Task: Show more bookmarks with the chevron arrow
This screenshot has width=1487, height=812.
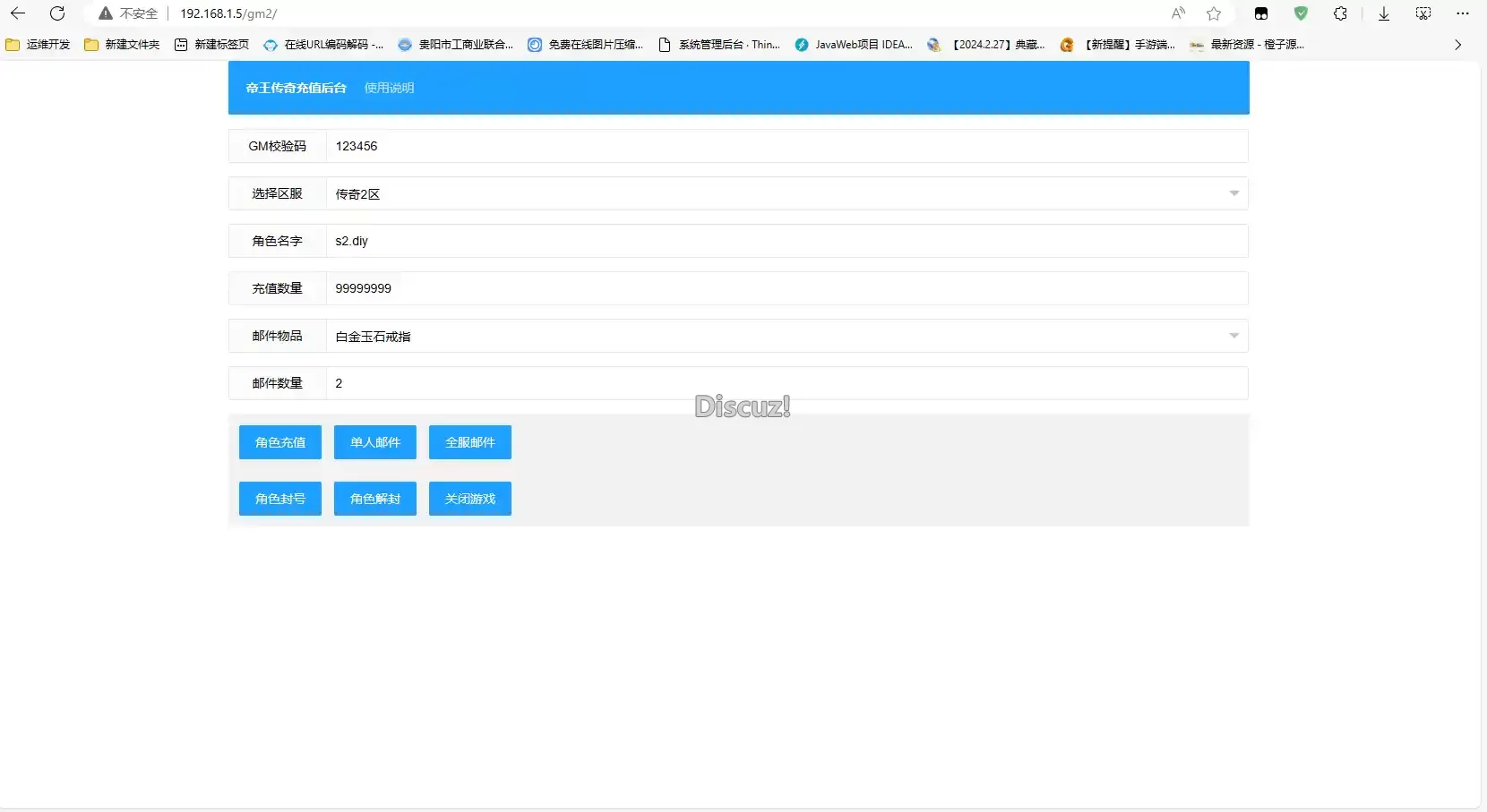Action: tap(1457, 45)
